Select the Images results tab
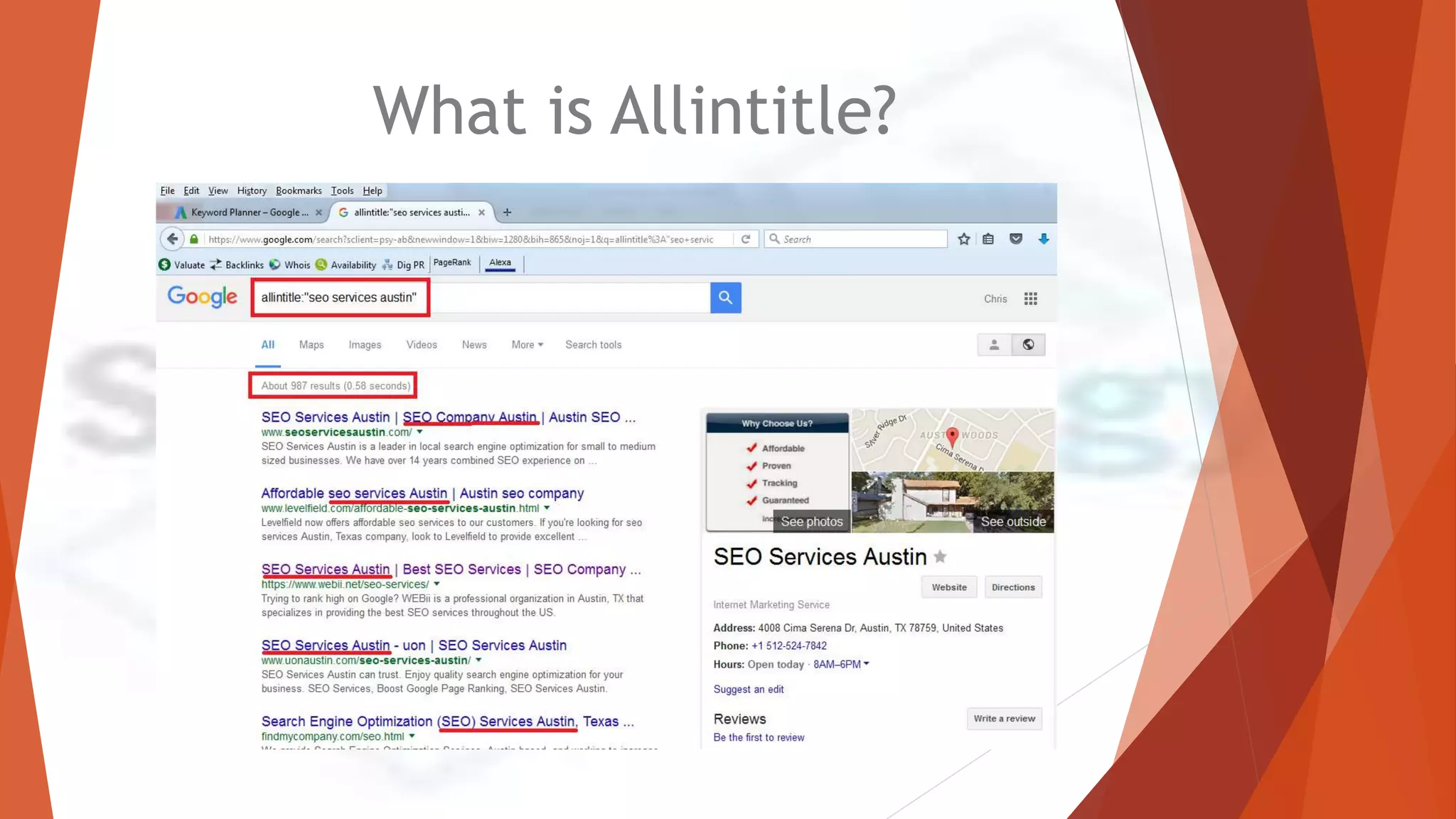This screenshot has width=1456, height=819. coord(365,345)
